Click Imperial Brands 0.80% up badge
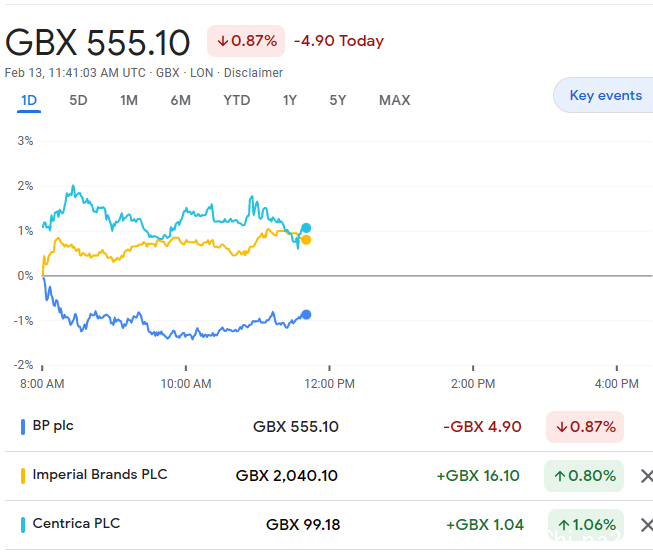Screen dimensions: 653x552 tap(584, 476)
